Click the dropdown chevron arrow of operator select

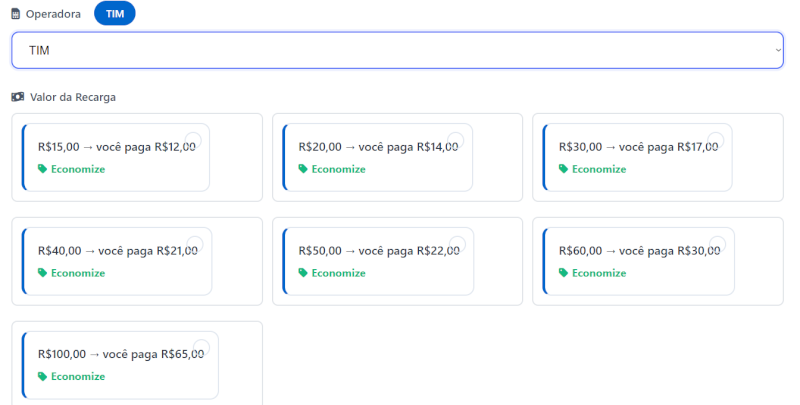point(778,50)
